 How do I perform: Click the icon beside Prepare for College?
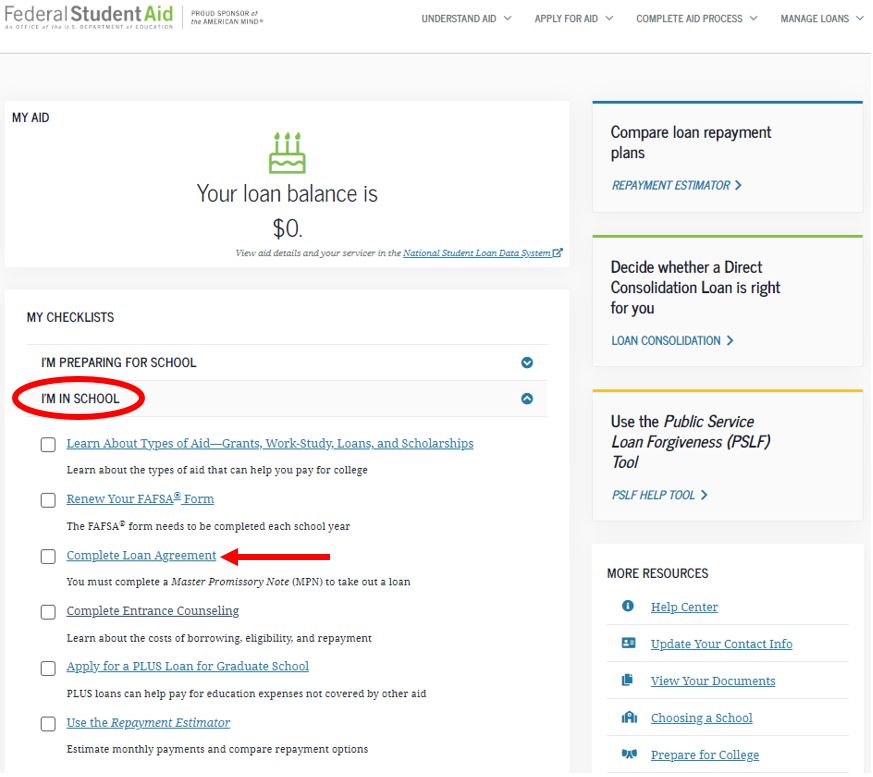click(x=629, y=754)
